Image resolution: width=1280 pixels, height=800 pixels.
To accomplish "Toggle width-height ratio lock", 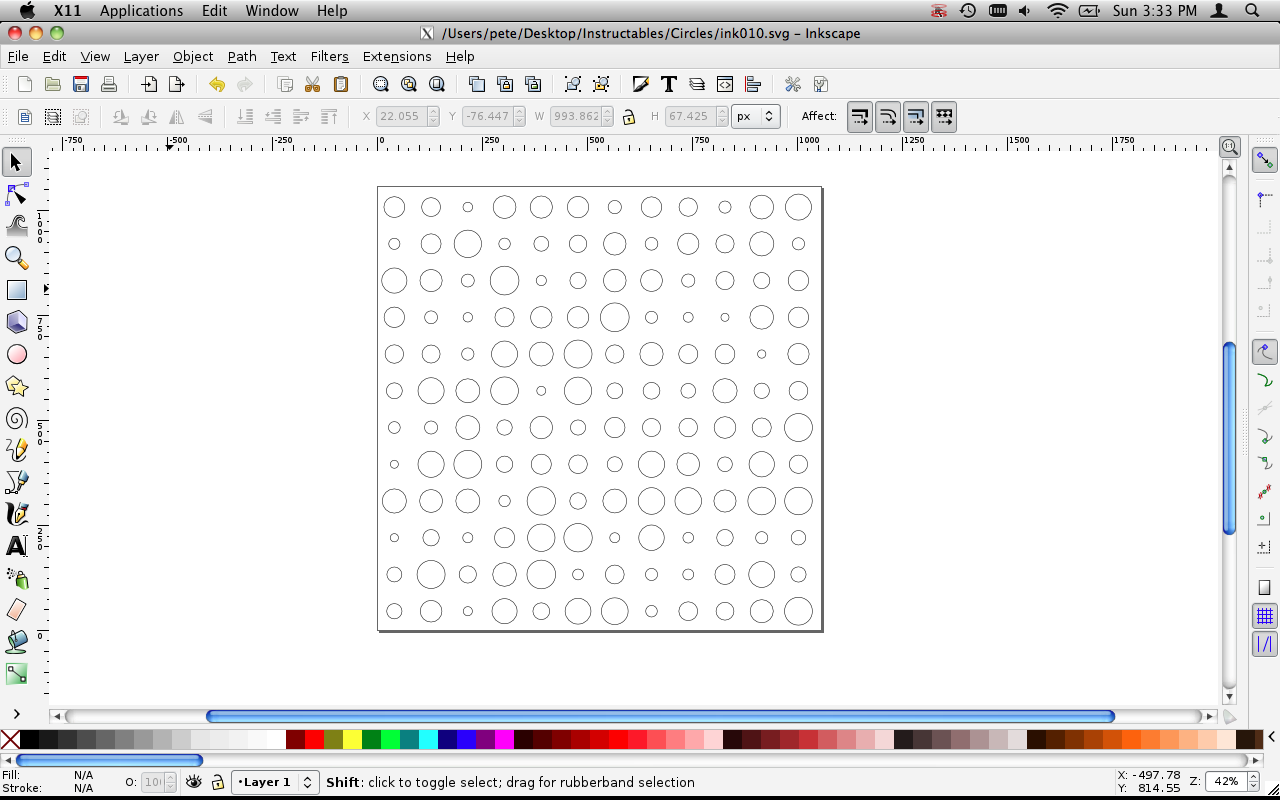I will (x=629, y=117).
